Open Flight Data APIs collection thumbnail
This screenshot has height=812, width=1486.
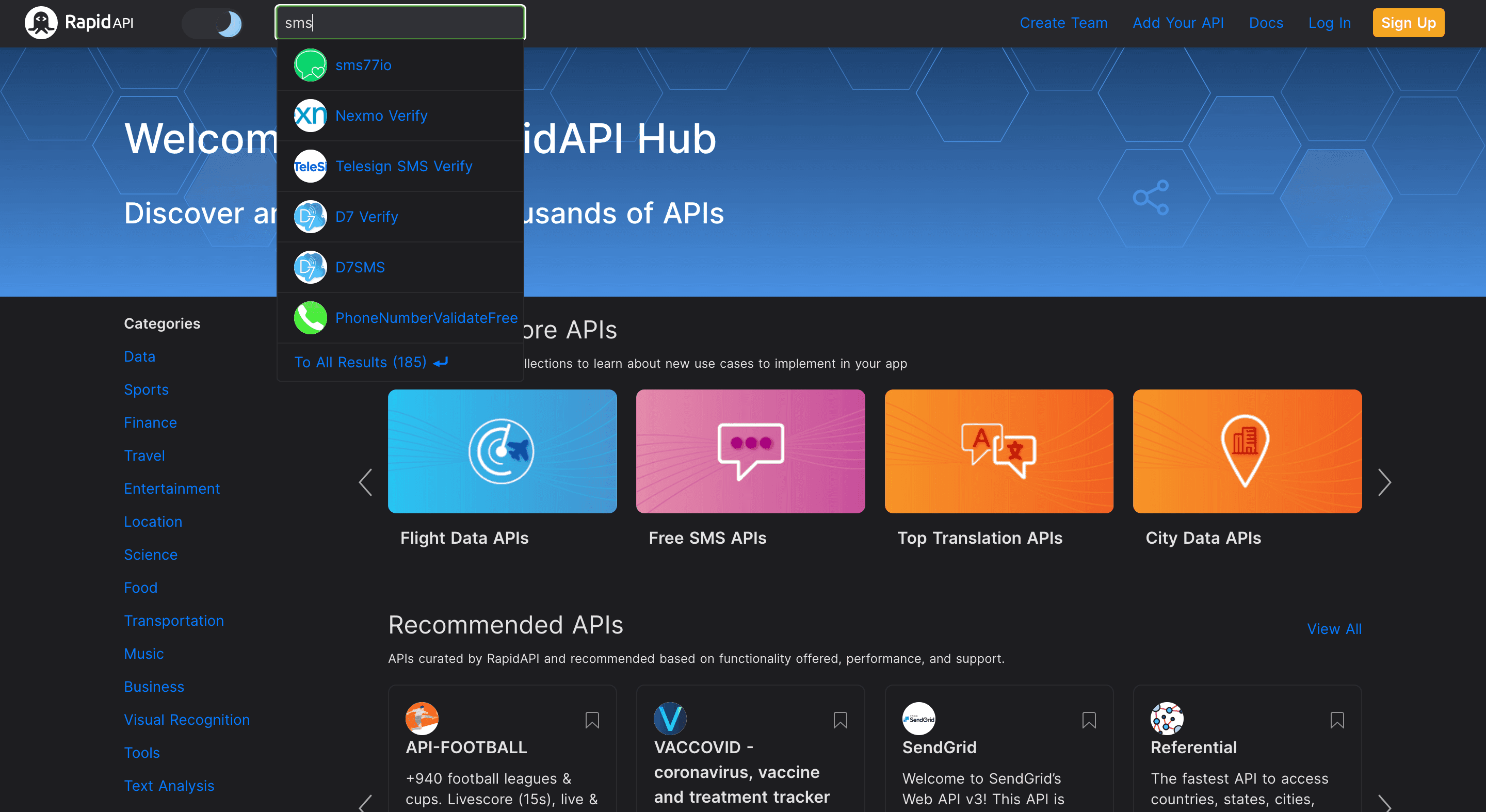tap(503, 451)
